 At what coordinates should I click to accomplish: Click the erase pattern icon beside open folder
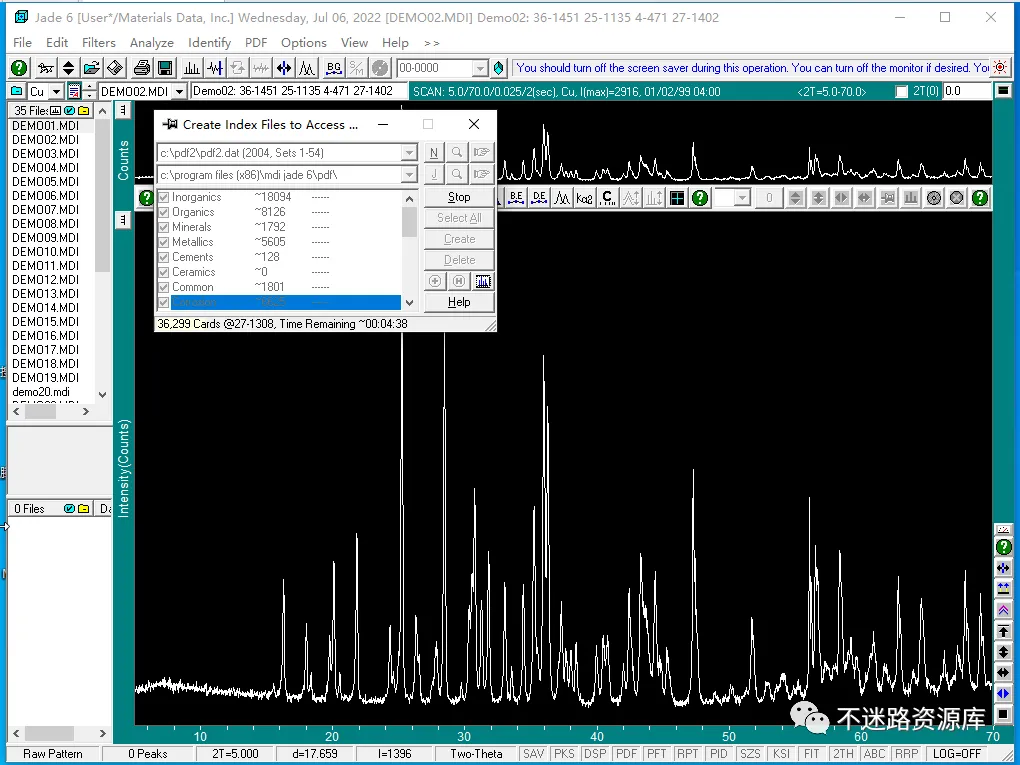coord(115,68)
